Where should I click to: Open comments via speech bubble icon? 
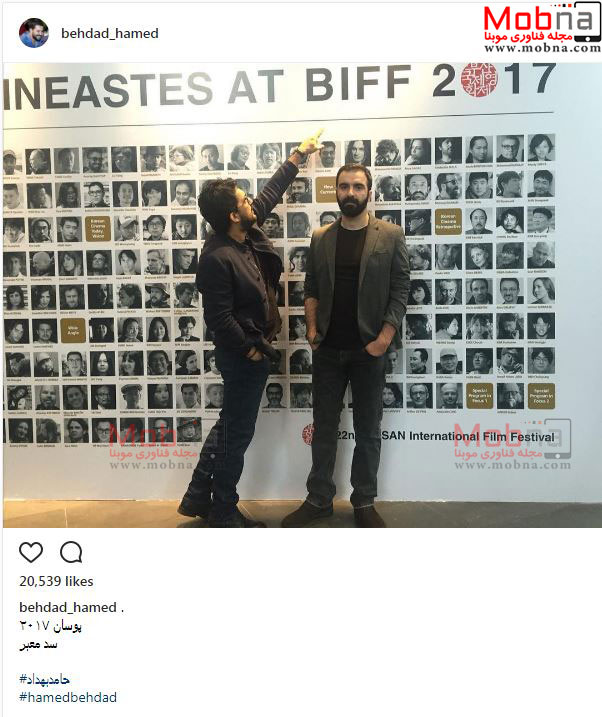click(x=71, y=552)
